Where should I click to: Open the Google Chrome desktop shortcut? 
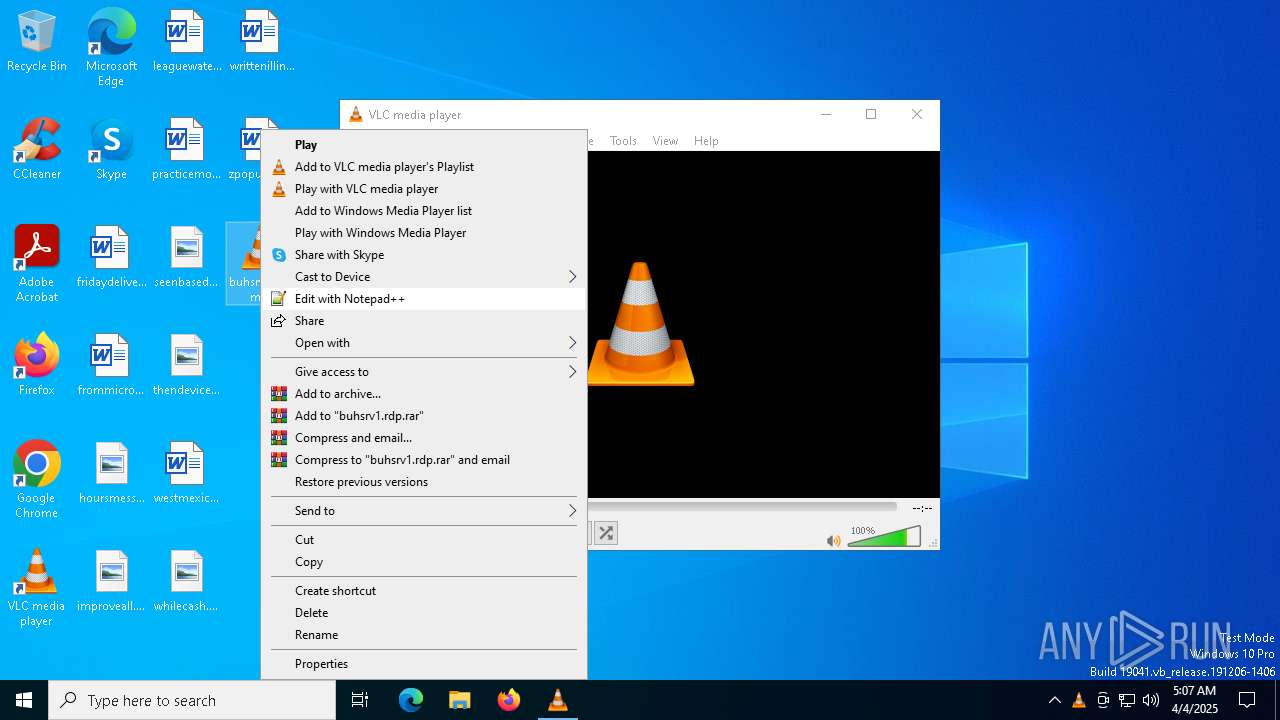37,480
